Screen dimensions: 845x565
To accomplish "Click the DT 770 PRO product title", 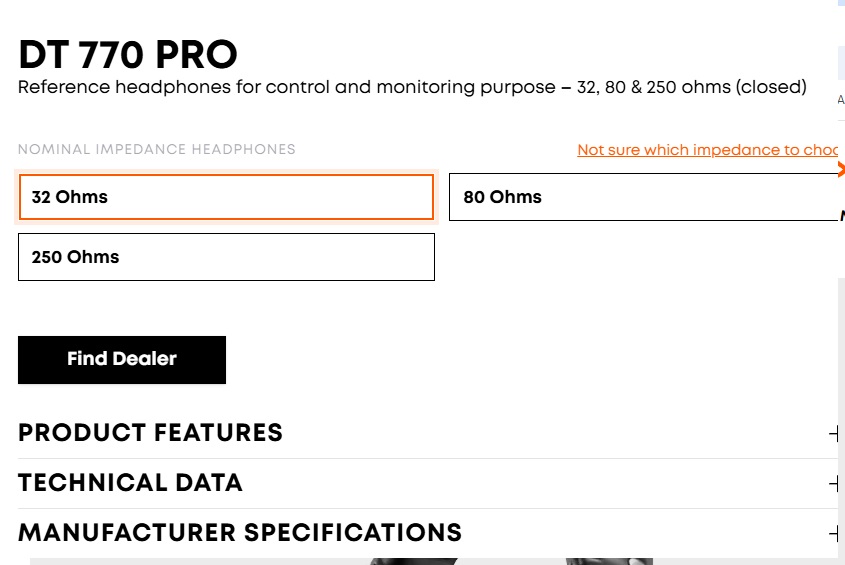I will click(x=128, y=55).
